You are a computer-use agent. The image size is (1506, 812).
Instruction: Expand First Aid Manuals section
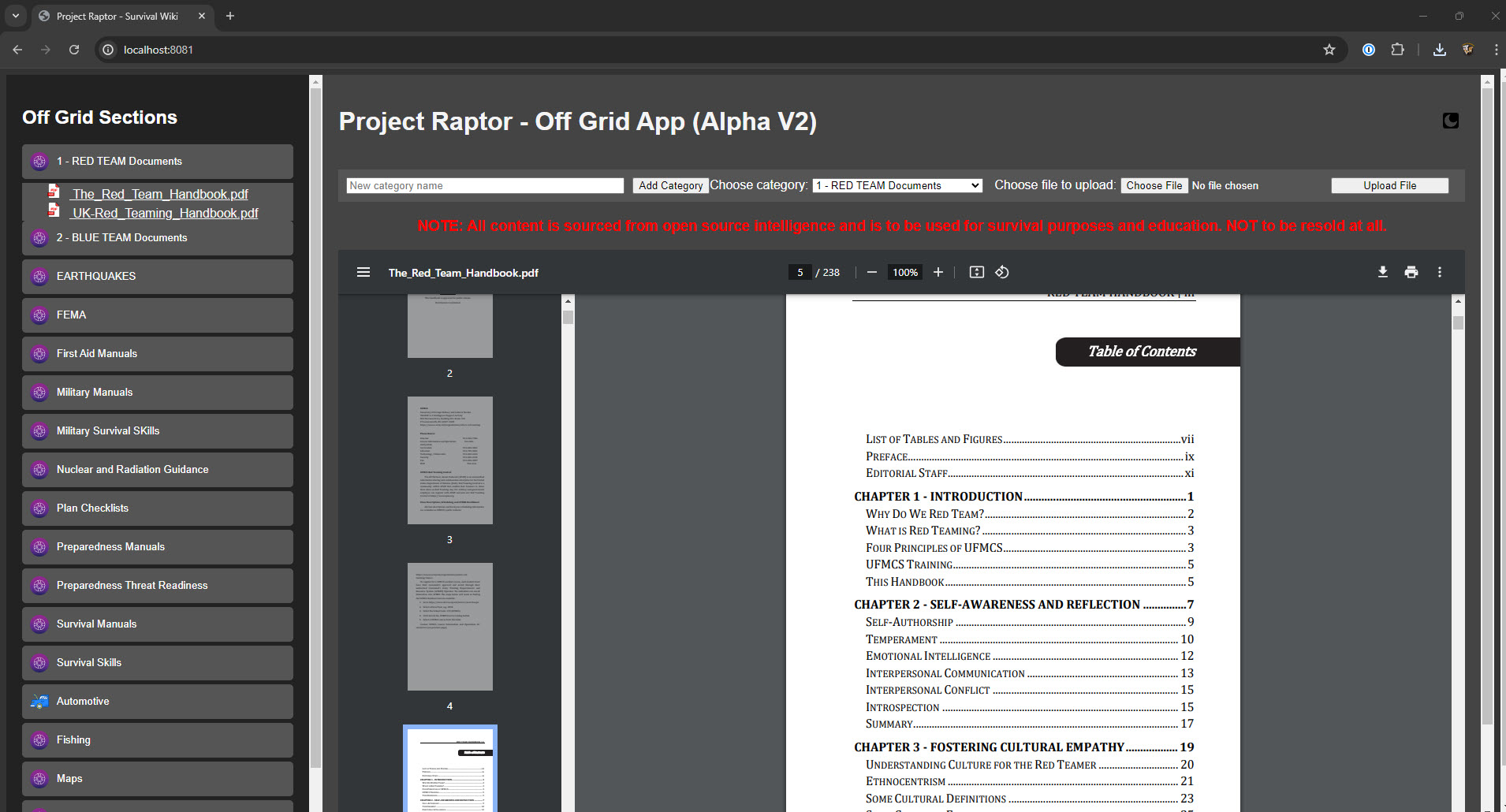(x=158, y=353)
